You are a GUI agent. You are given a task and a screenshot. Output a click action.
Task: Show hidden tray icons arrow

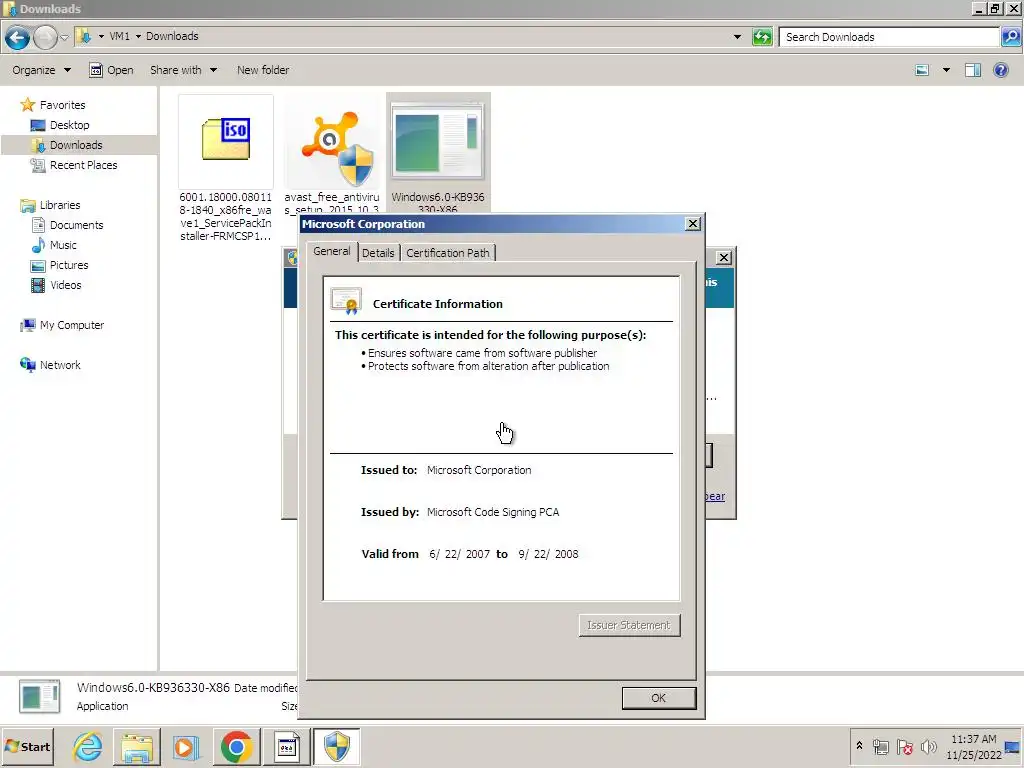[x=859, y=746]
